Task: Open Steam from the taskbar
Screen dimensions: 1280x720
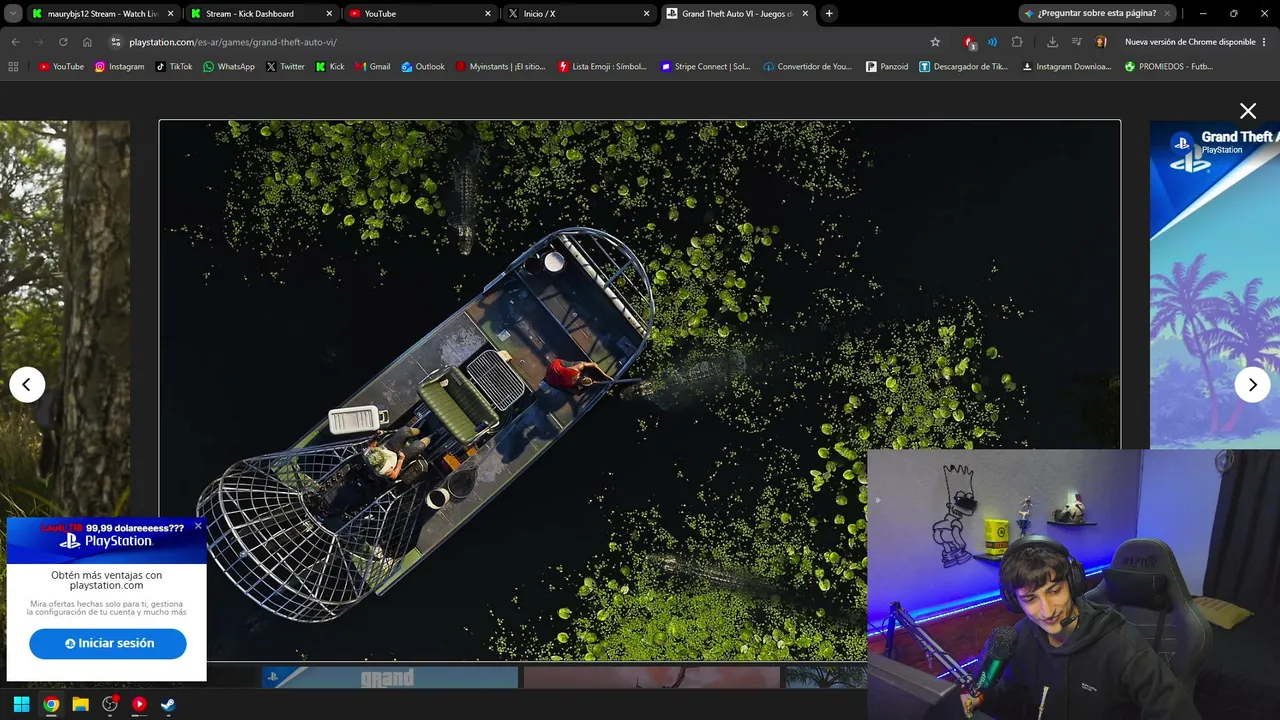Action: 168,704
